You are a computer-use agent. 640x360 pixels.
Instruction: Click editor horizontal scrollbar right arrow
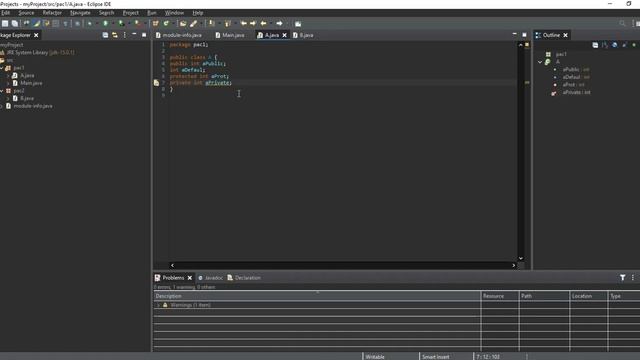[513, 266]
